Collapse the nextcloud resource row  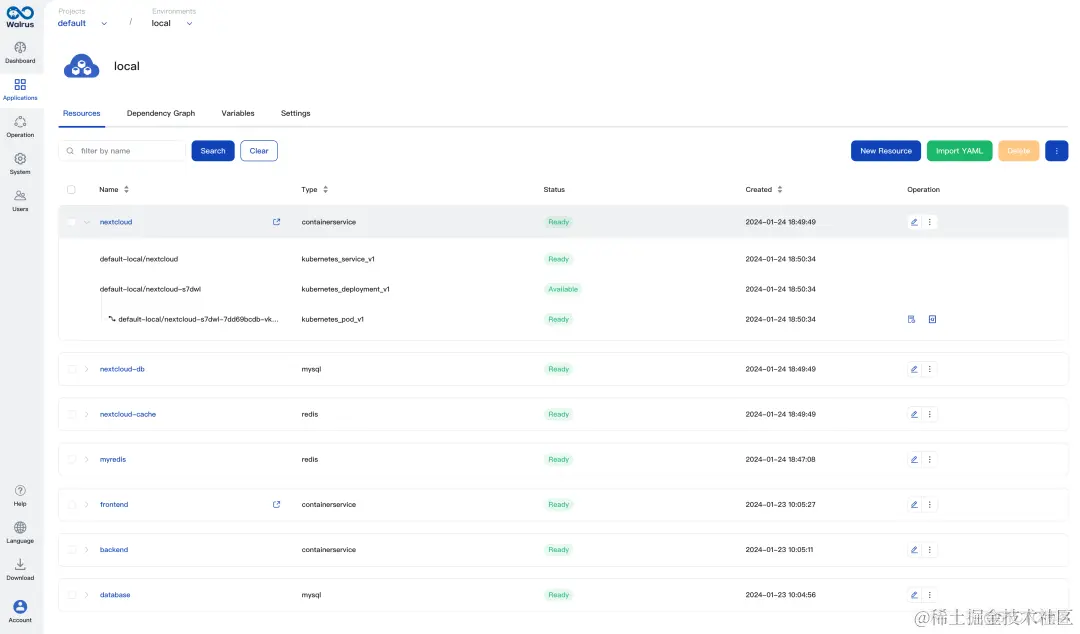(87, 222)
